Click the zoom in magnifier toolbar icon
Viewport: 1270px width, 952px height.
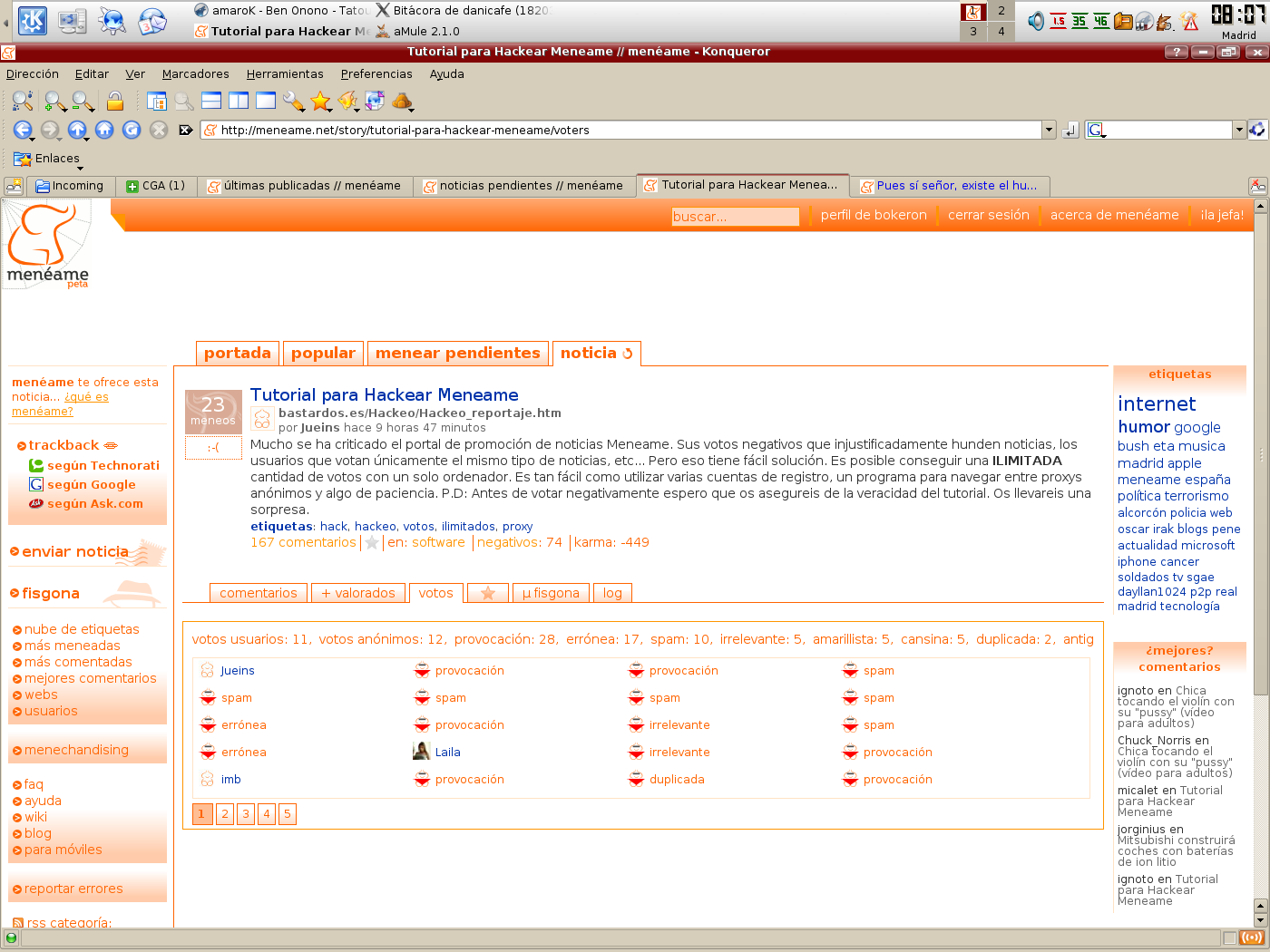(54, 102)
